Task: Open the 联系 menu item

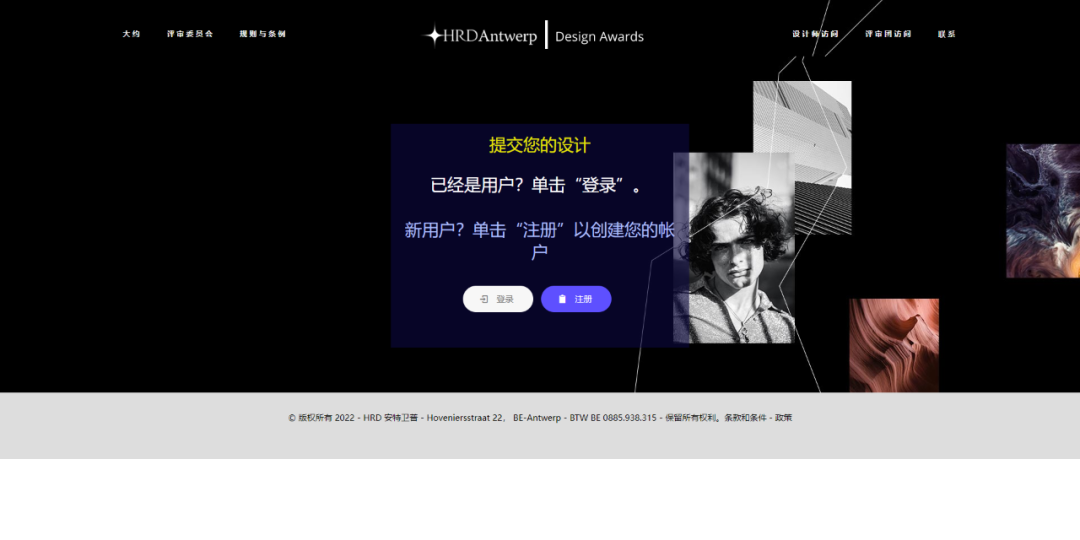Action: [946, 34]
